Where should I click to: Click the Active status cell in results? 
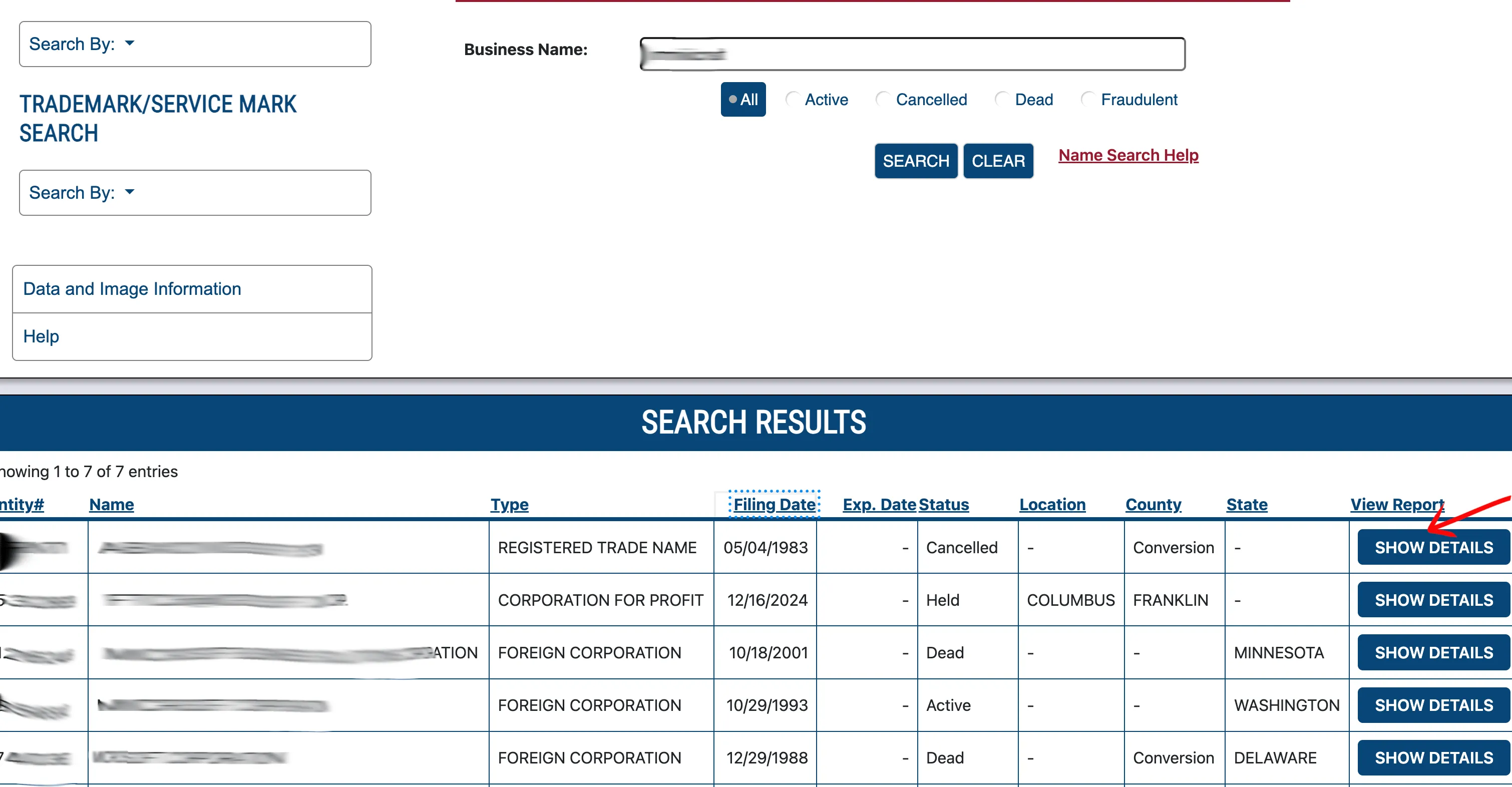(x=968, y=705)
